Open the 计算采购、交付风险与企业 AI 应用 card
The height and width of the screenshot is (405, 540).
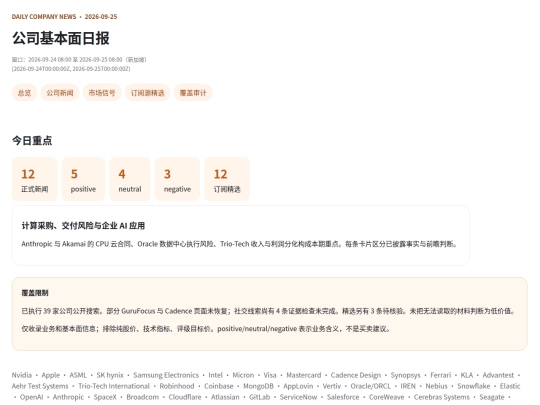pos(241,236)
